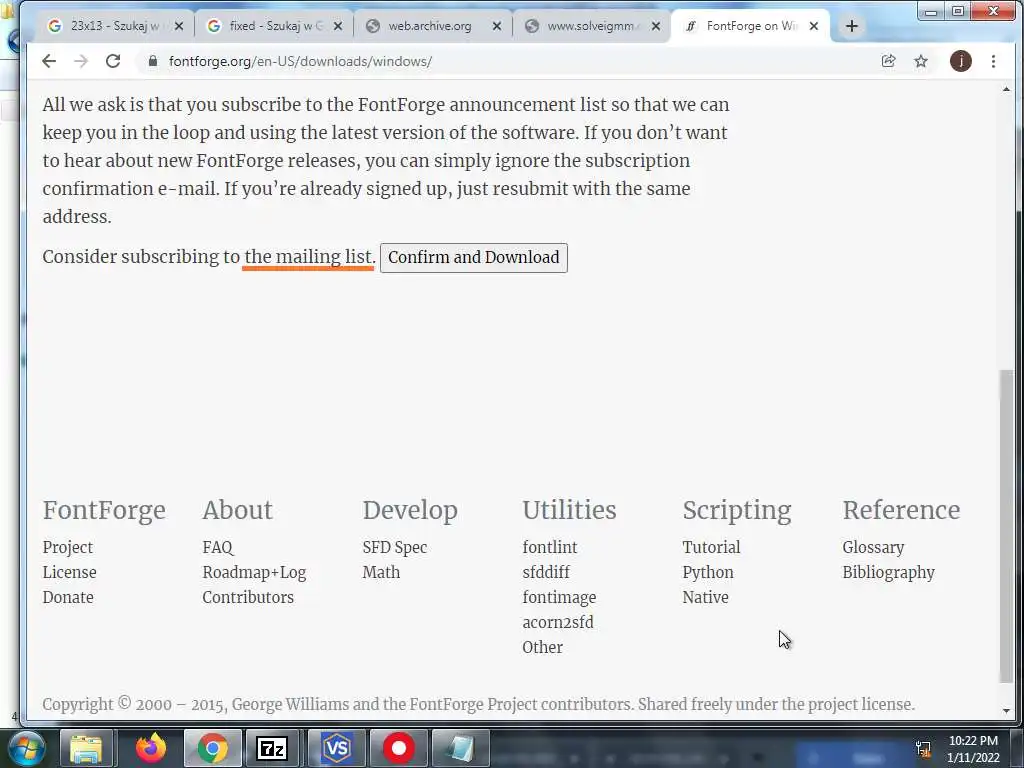Image resolution: width=1024 pixels, height=768 pixels.
Task: Open the Math link
Action: (x=381, y=572)
